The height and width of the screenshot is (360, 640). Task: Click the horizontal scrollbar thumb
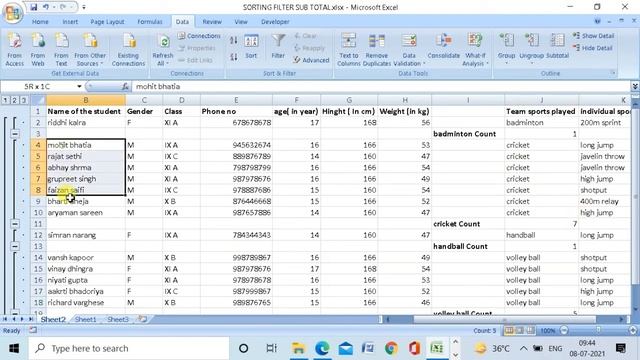504,320
